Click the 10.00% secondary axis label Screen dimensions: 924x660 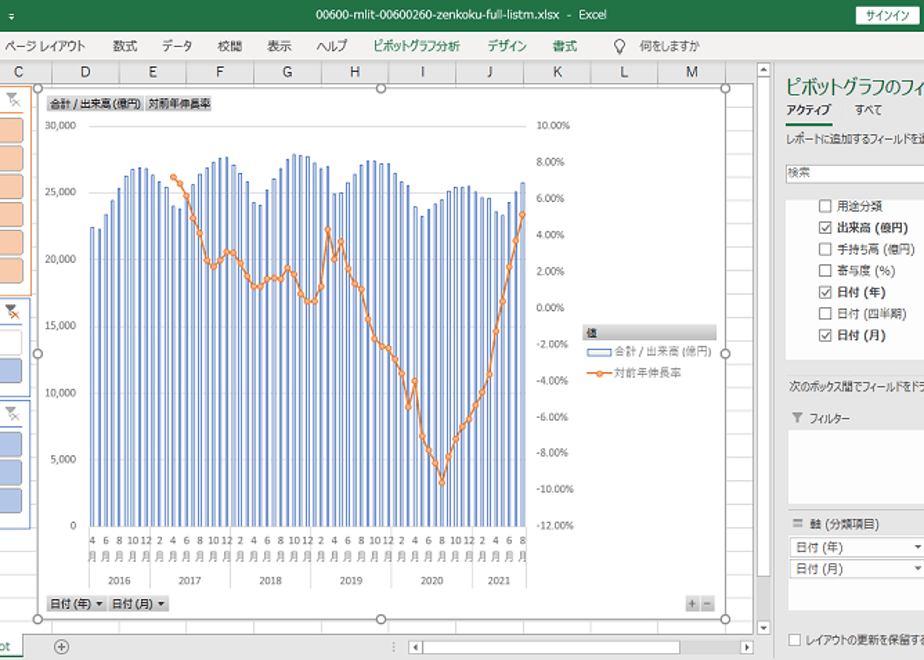(553, 126)
